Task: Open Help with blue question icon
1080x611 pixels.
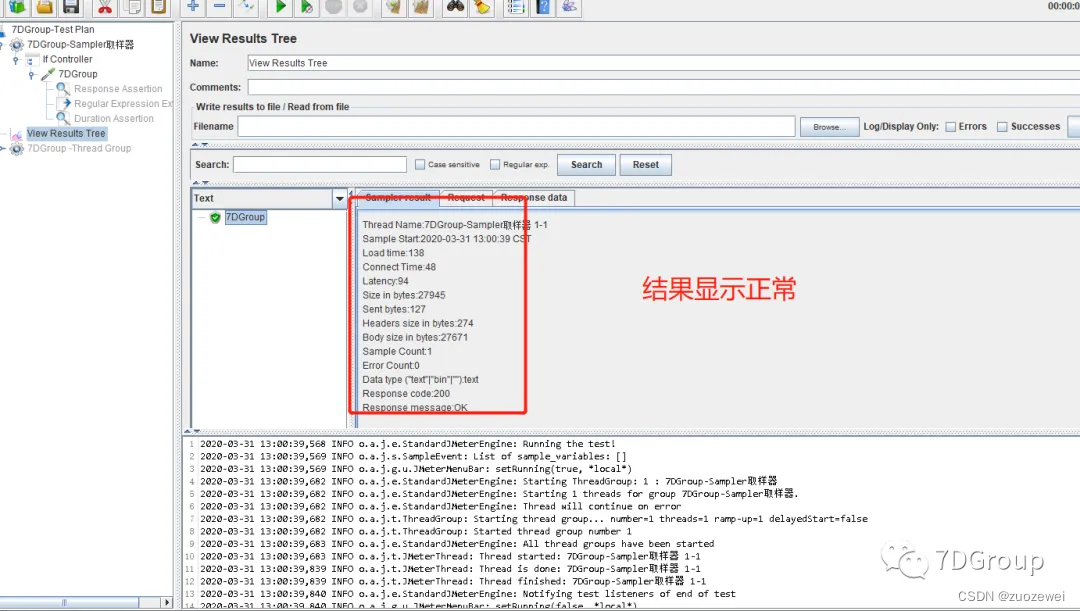Action: click(543, 7)
